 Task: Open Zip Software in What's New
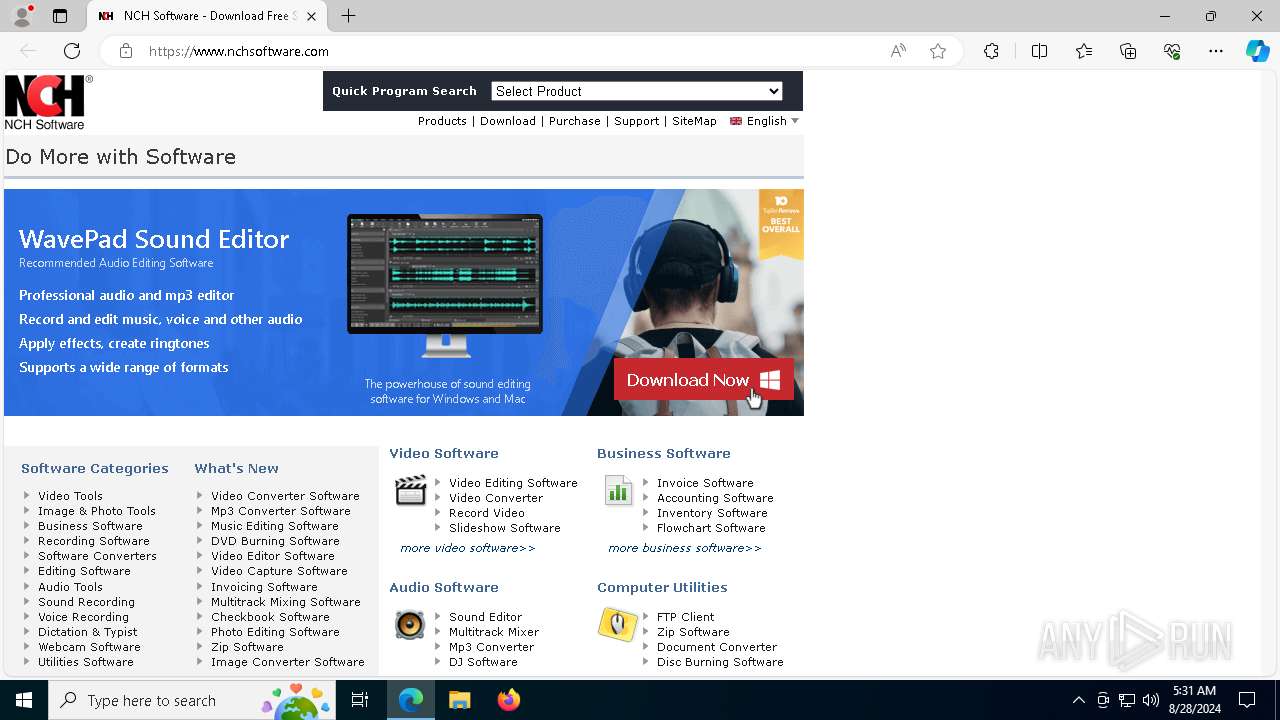pos(247,647)
